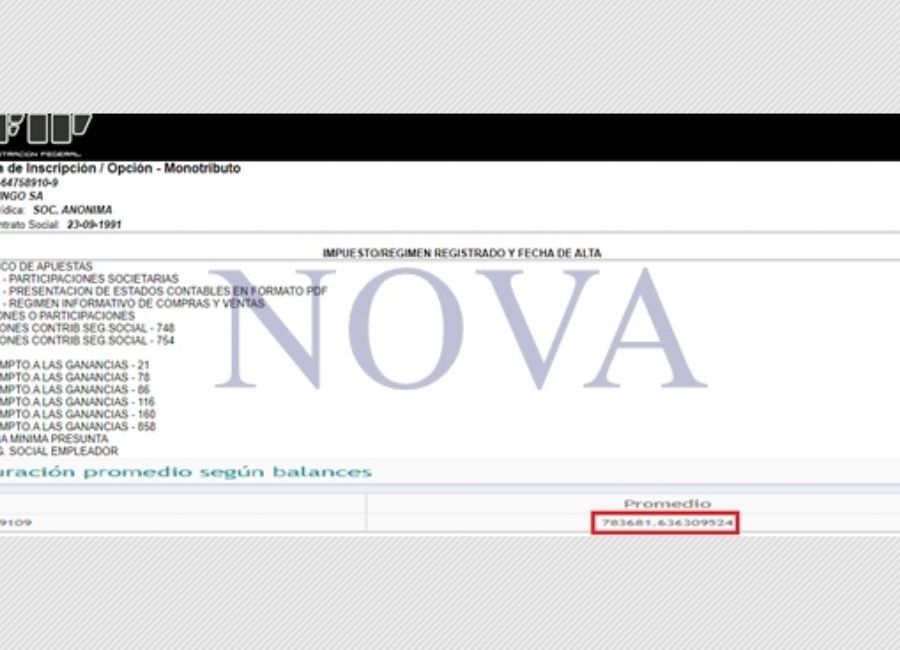Click the contract date 23-09-1991
Image resolution: width=900 pixels, height=650 pixels.
tap(94, 225)
